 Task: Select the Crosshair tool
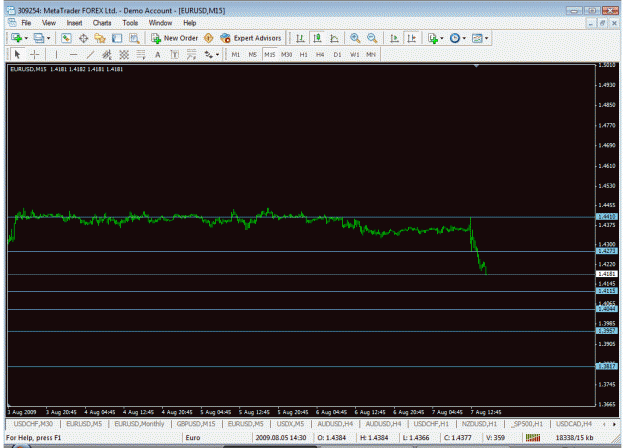point(35,54)
